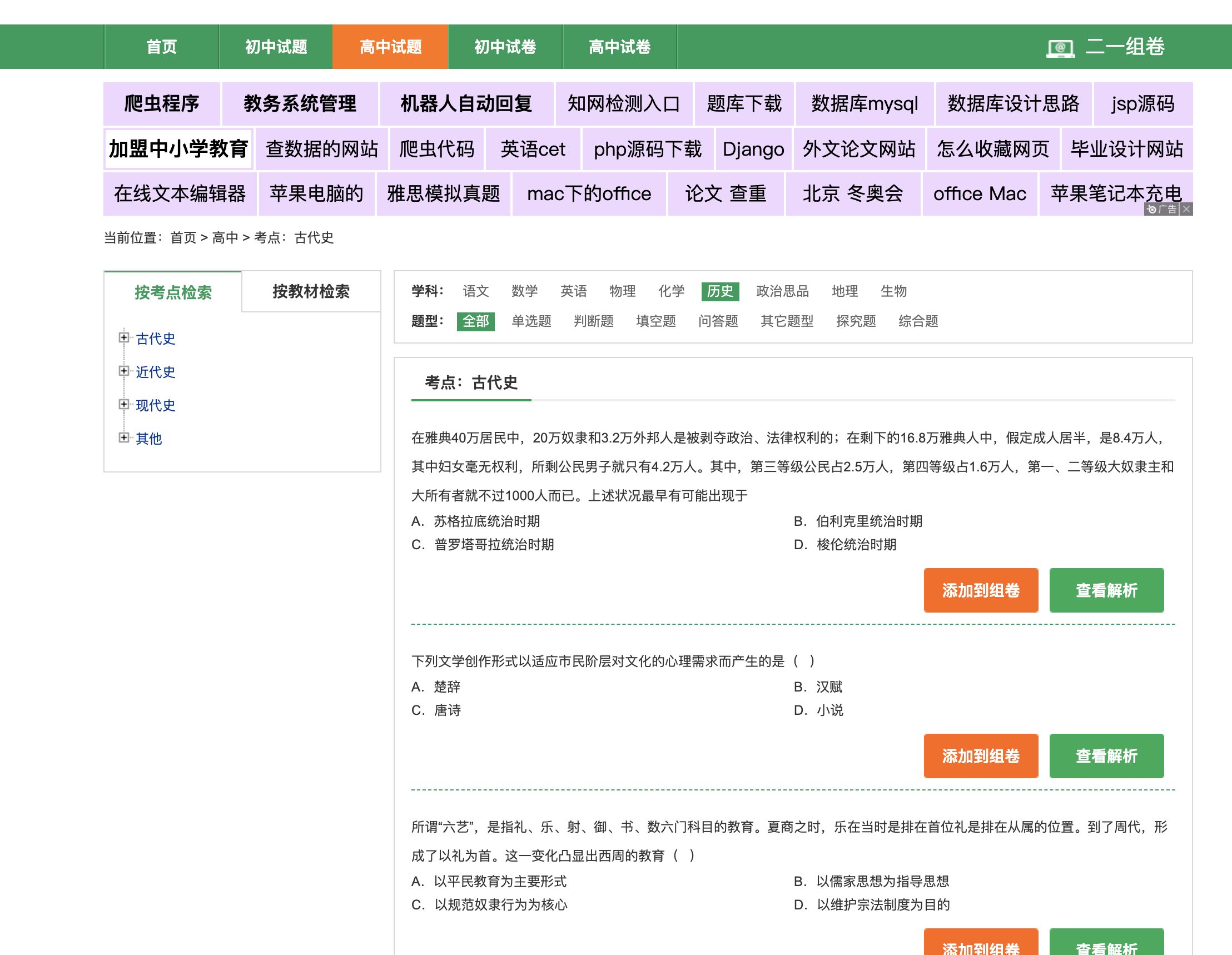
Task: Open the 高中试题 navigation tab
Action: pos(390,47)
